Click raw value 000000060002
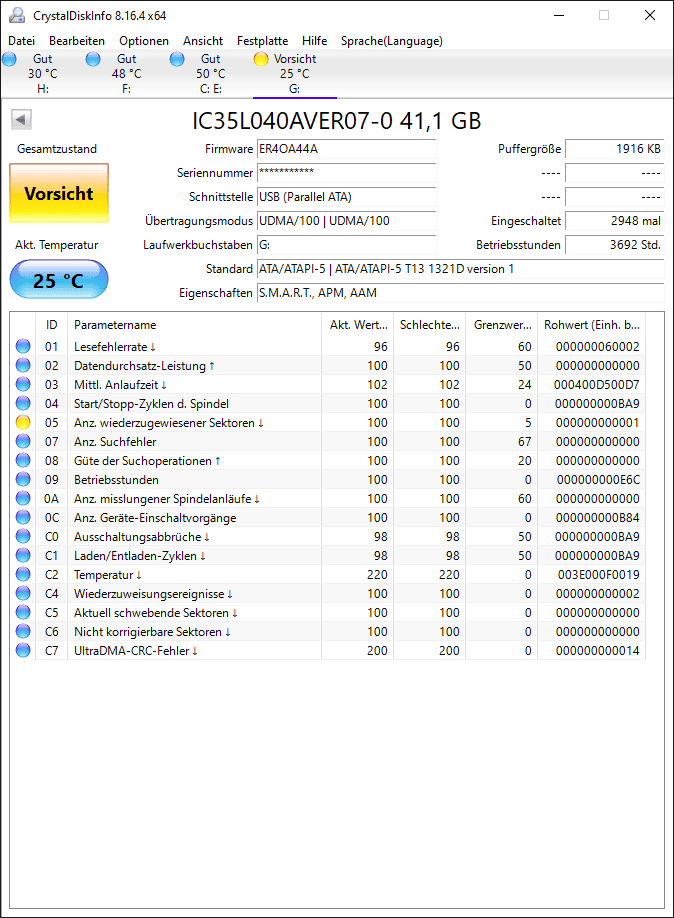 [597, 347]
